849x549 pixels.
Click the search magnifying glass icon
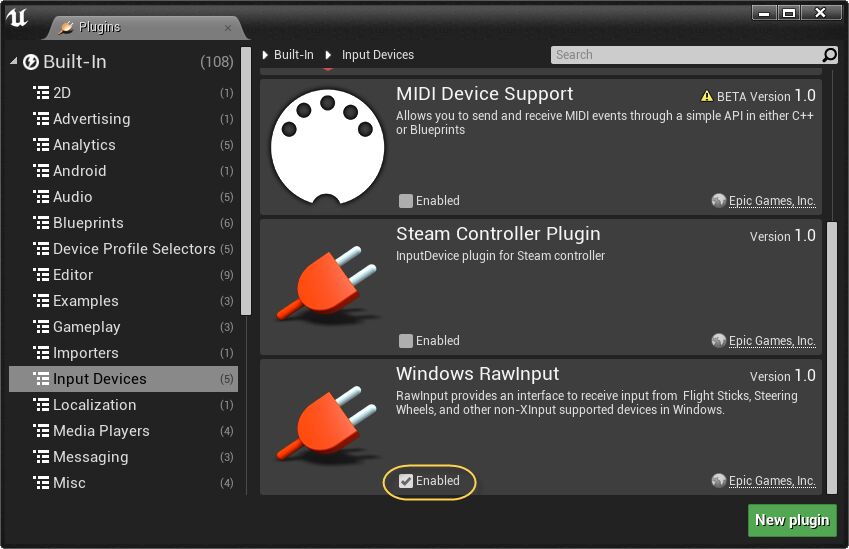tap(829, 55)
